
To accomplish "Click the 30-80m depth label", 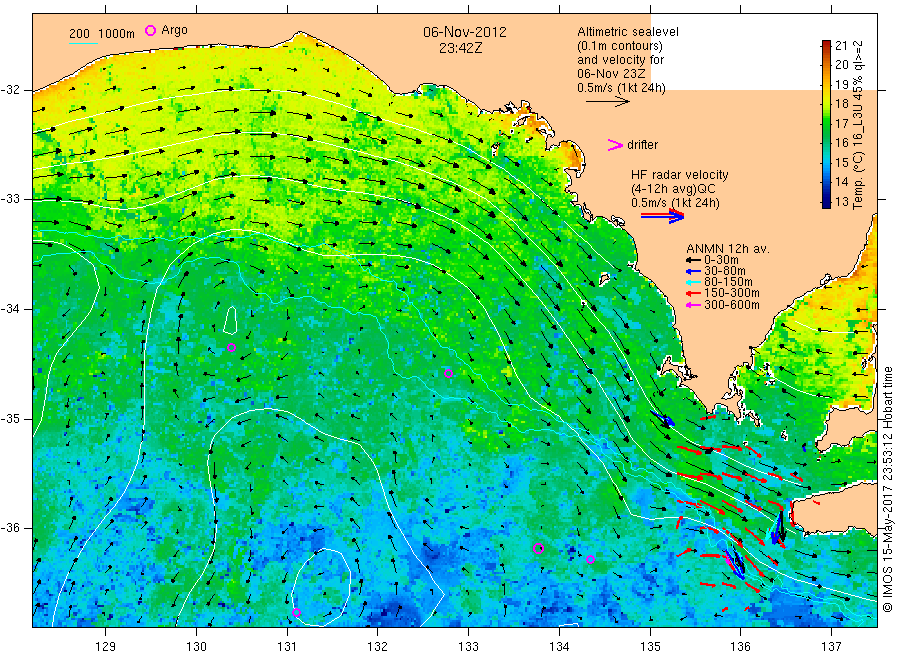I will (x=724, y=271).
